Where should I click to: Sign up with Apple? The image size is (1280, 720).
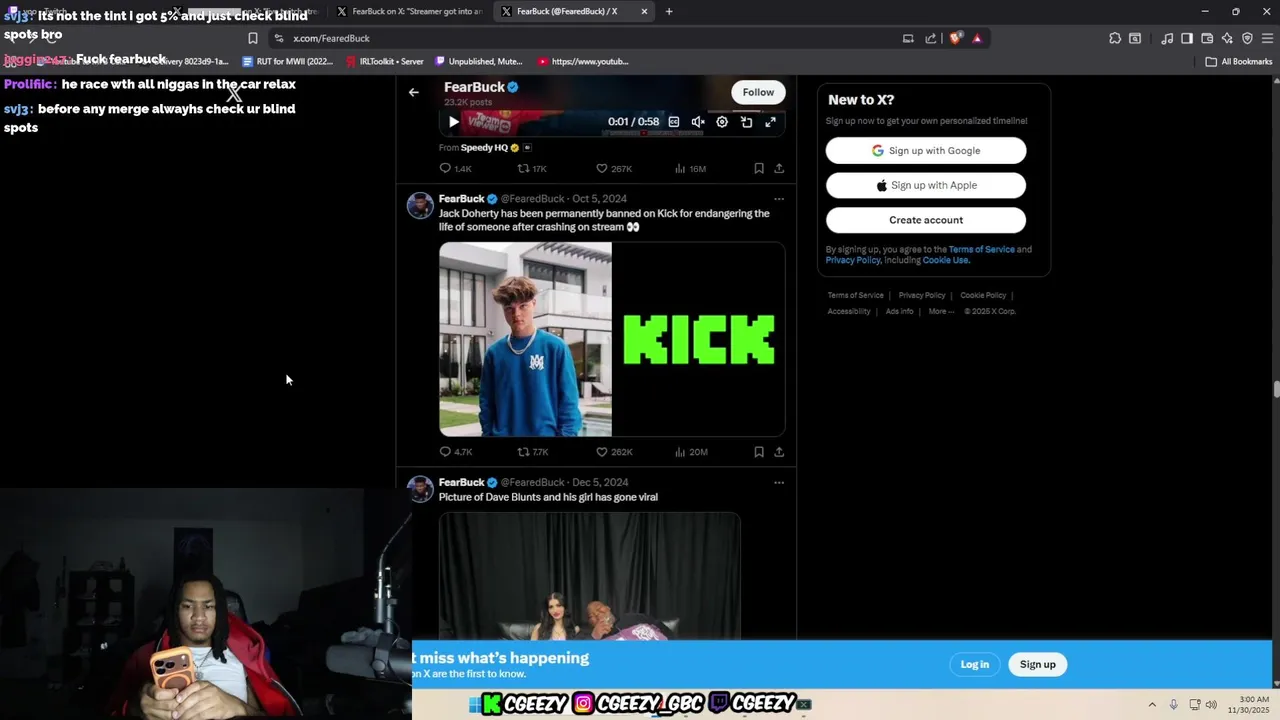[x=926, y=185]
